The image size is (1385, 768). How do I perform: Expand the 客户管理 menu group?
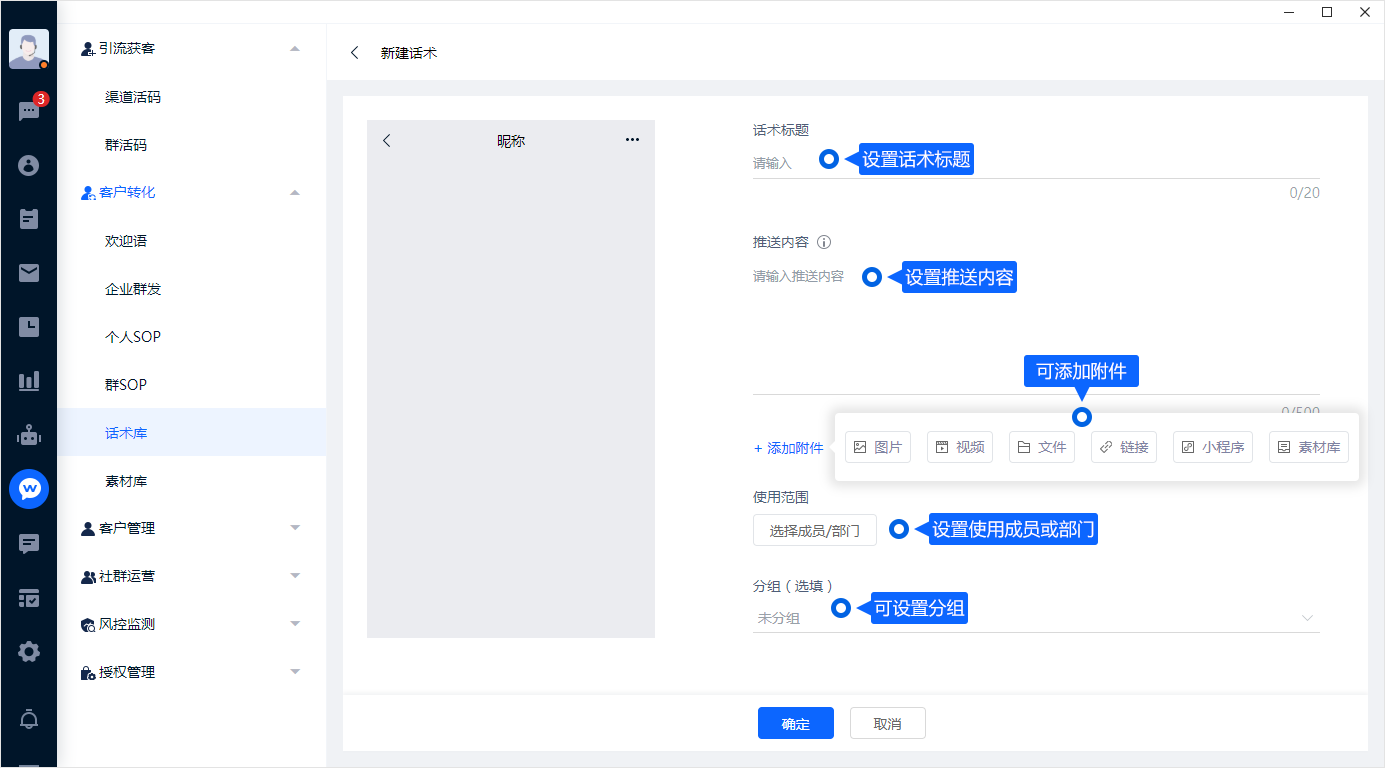tap(294, 528)
